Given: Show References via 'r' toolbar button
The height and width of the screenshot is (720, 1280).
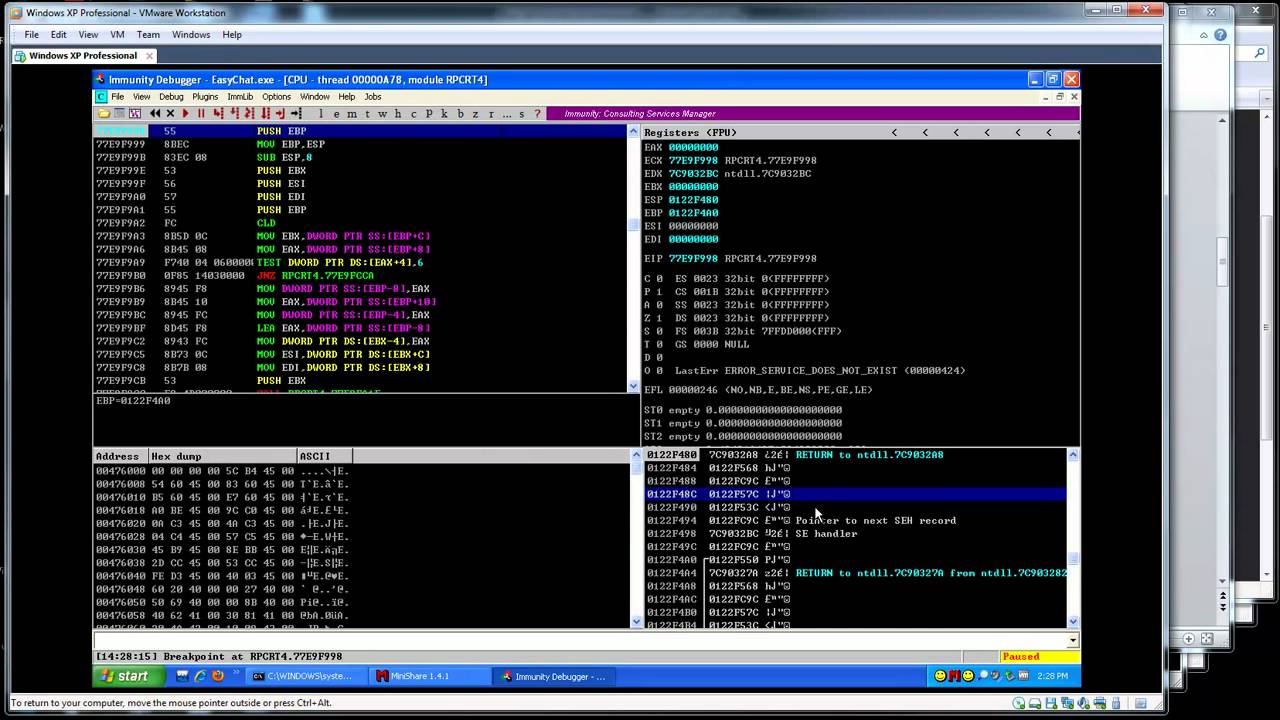Looking at the screenshot, I should tap(491, 114).
